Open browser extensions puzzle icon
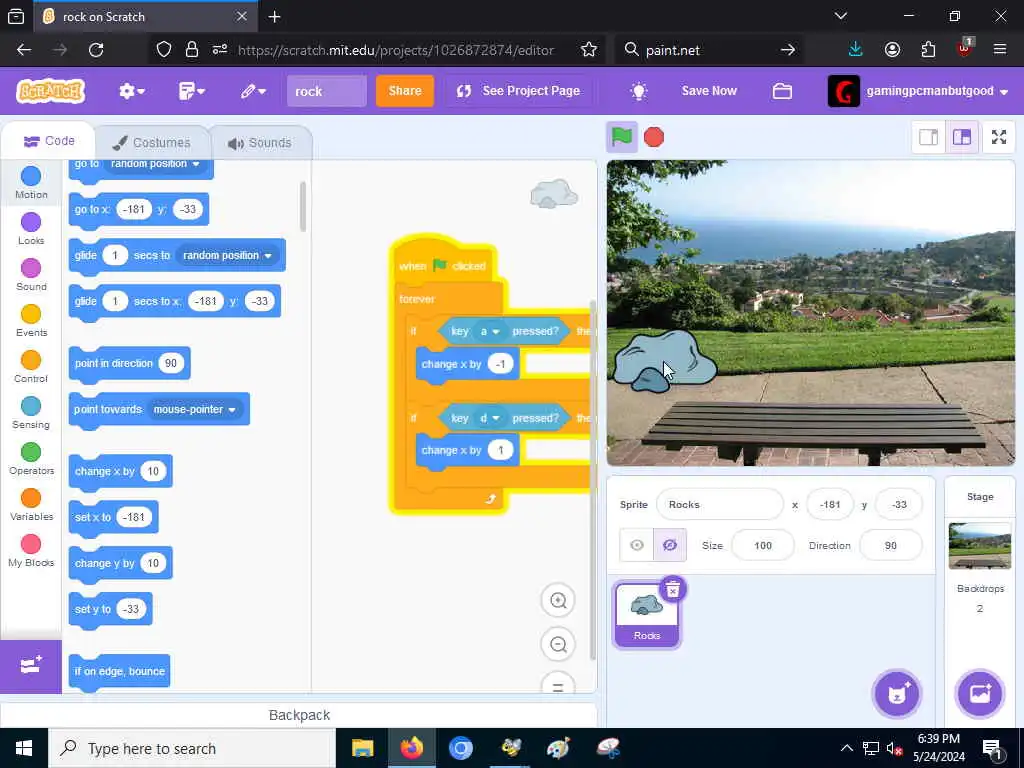Screen dimensions: 1024x768 pyautogui.click(x=927, y=50)
